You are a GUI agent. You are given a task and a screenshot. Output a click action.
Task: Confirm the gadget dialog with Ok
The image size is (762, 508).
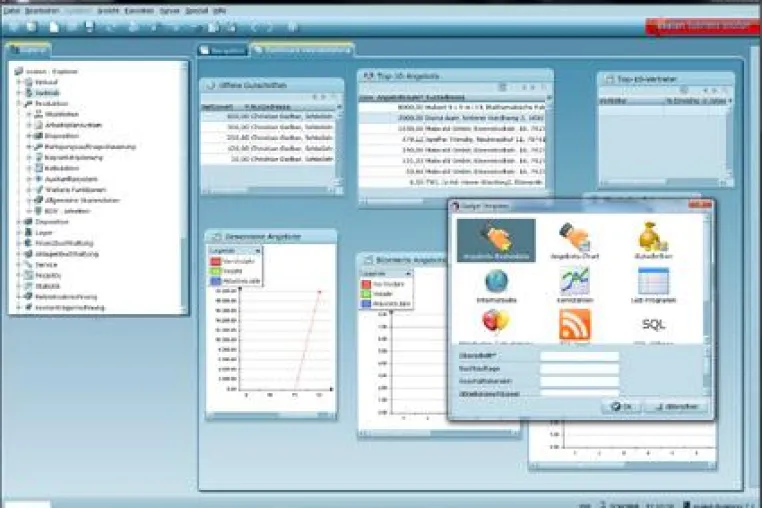tap(622, 406)
